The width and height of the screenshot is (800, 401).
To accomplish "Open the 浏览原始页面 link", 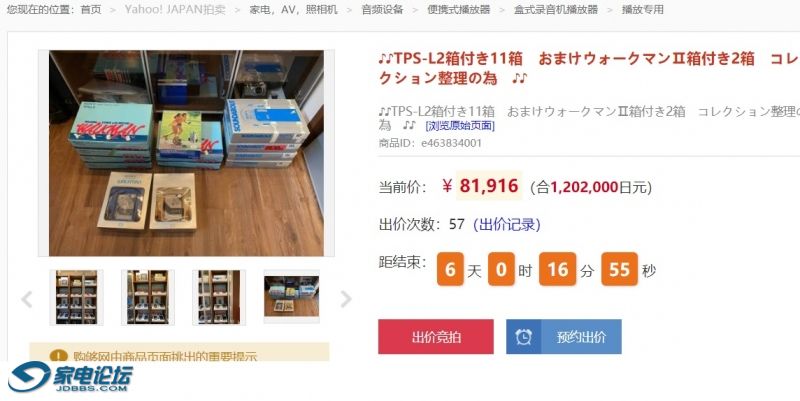I will coord(460,126).
